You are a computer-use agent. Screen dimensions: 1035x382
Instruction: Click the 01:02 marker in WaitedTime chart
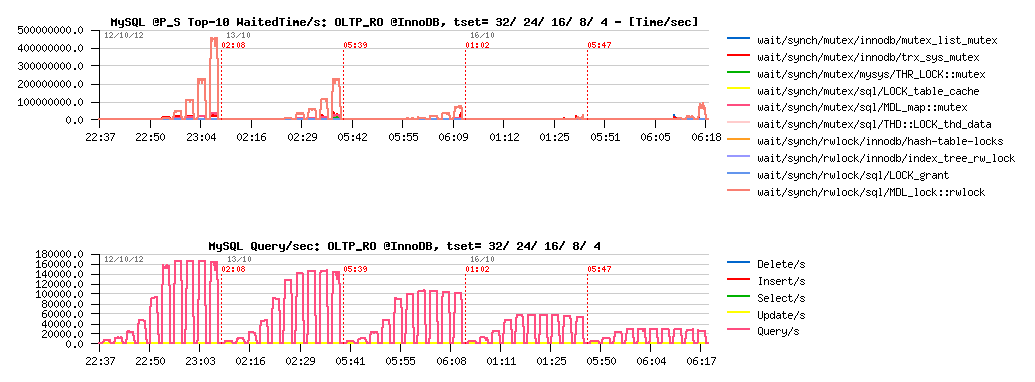pos(478,46)
